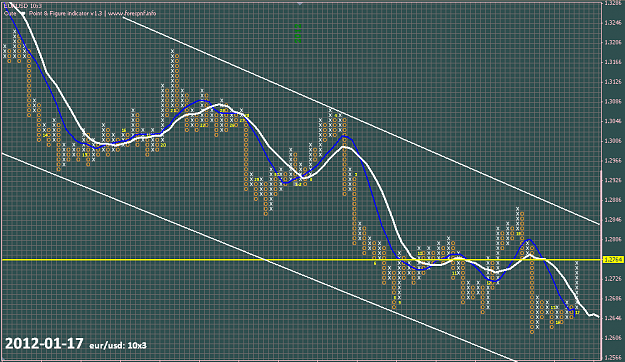
Task: Click the 1.3046 price scale label
Action: [x=613, y=121]
